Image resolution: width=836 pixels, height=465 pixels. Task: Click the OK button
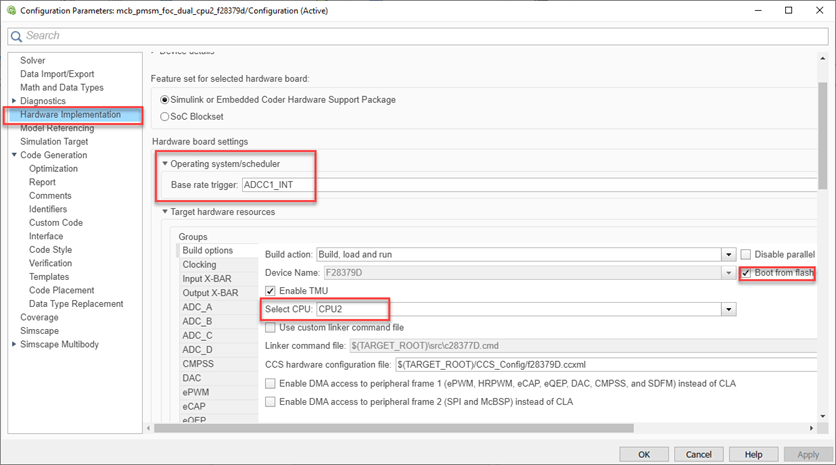click(x=644, y=454)
